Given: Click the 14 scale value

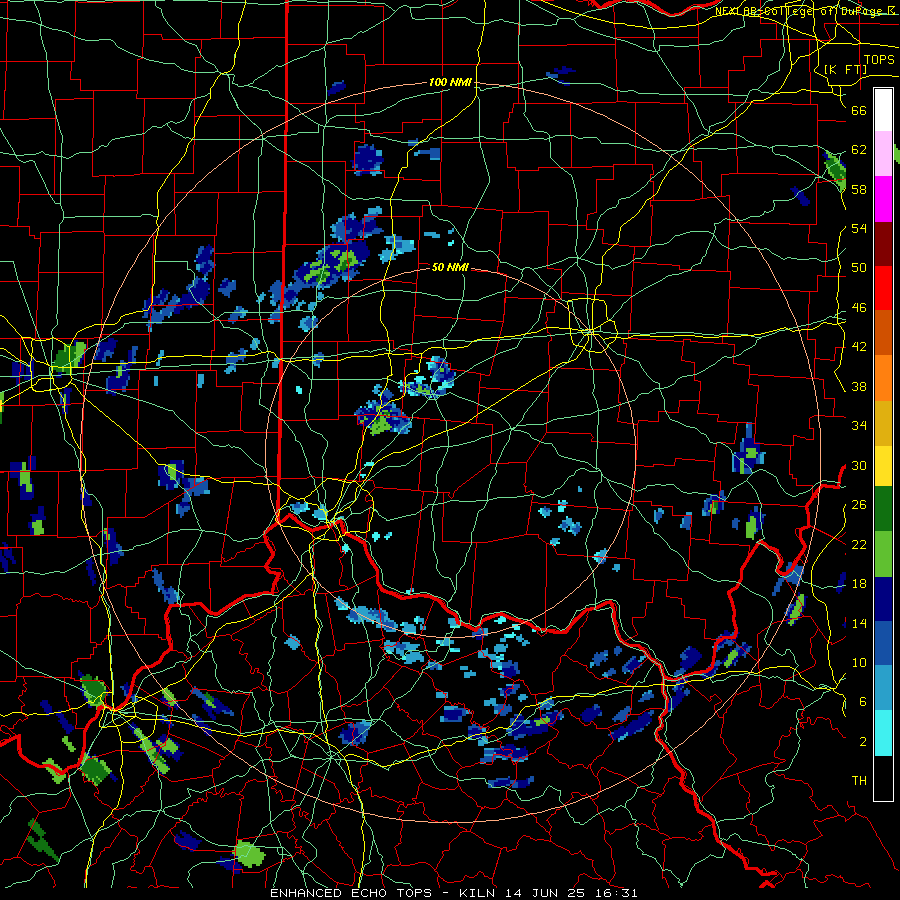Looking at the screenshot, I should pos(859,623).
